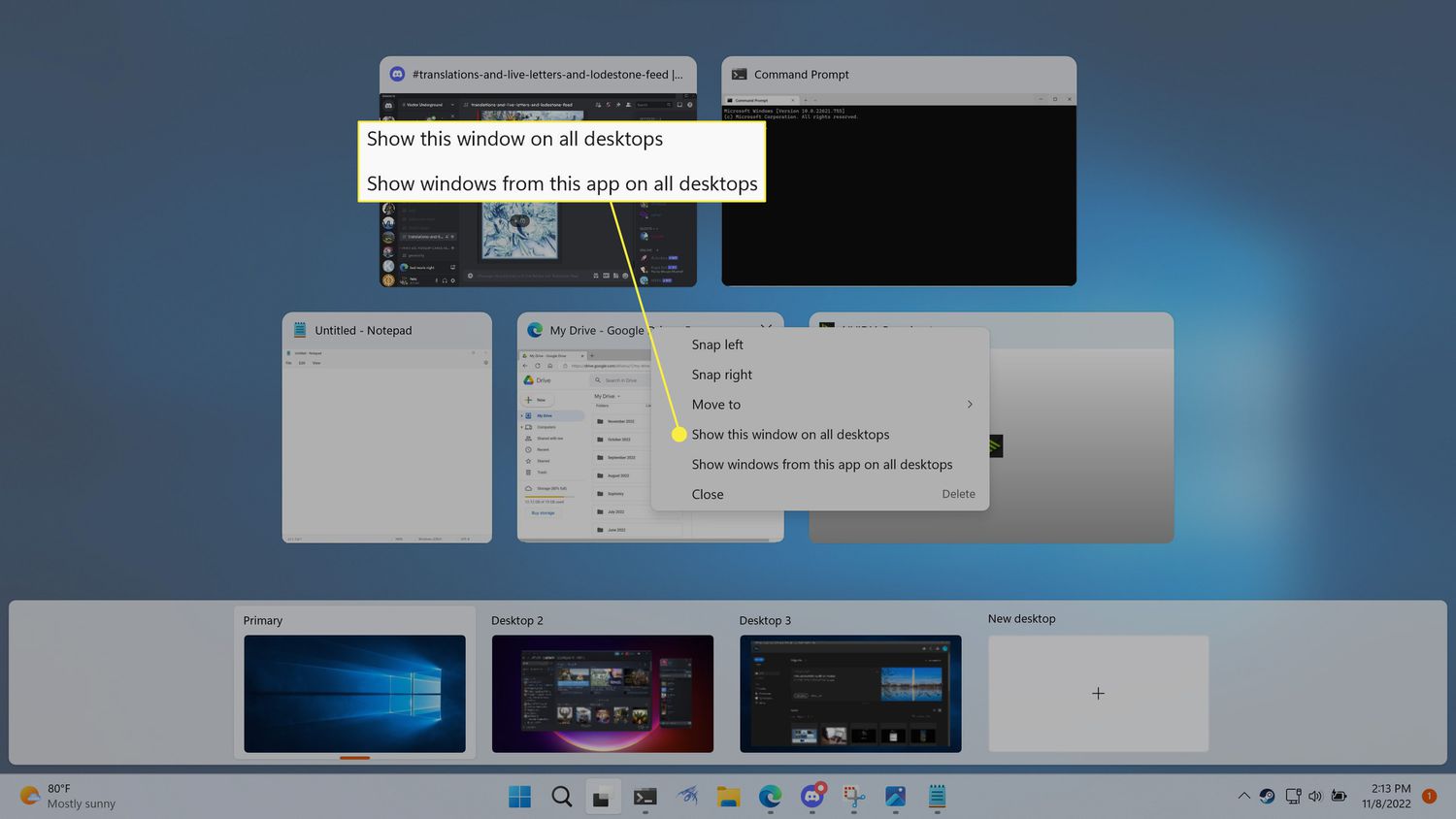Add a New desktop with the plus button
This screenshot has width=1456, height=819.
[x=1098, y=694]
